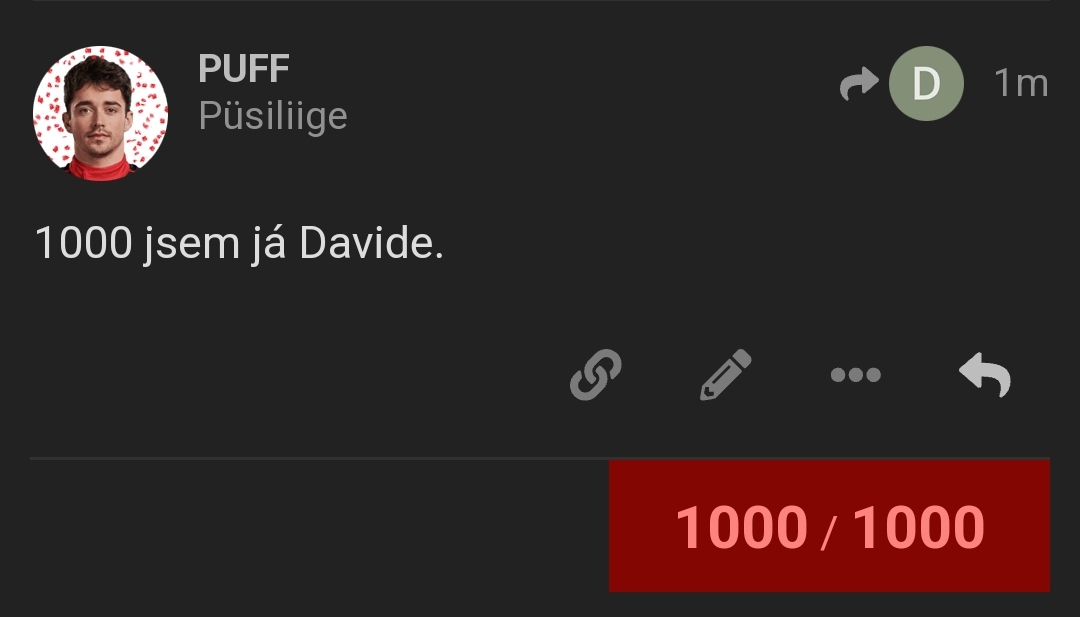This screenshot has height=617, width=1080.
Task: Click the number 1000 in the post body
Action: coord(83,243)
